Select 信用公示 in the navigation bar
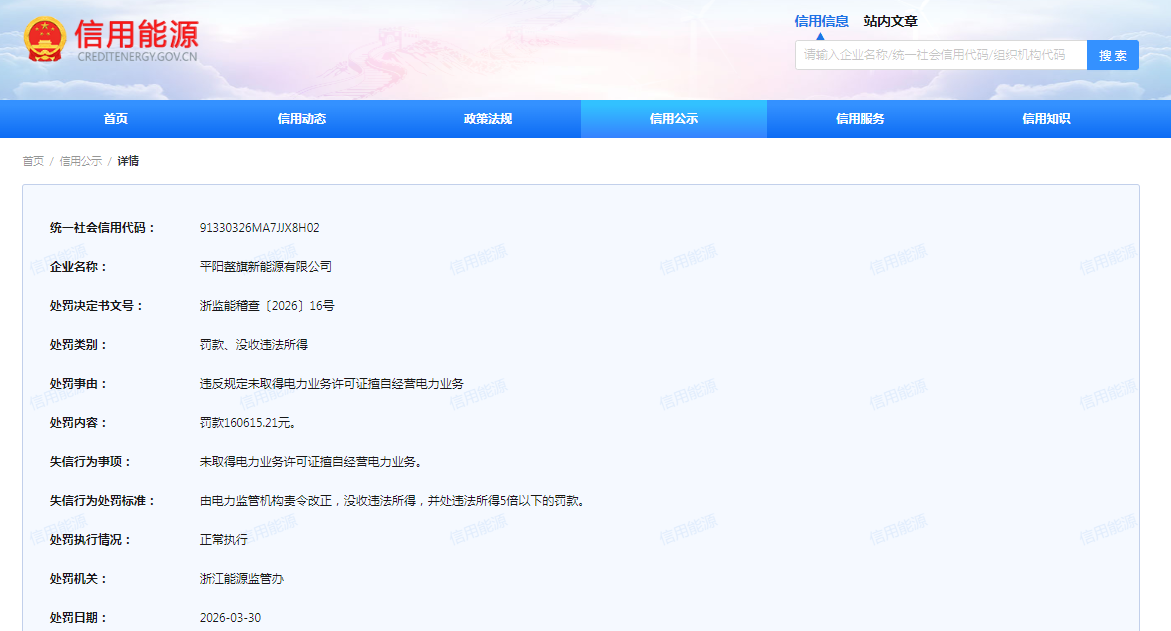1171x631 pixels. tap(673, 119)
